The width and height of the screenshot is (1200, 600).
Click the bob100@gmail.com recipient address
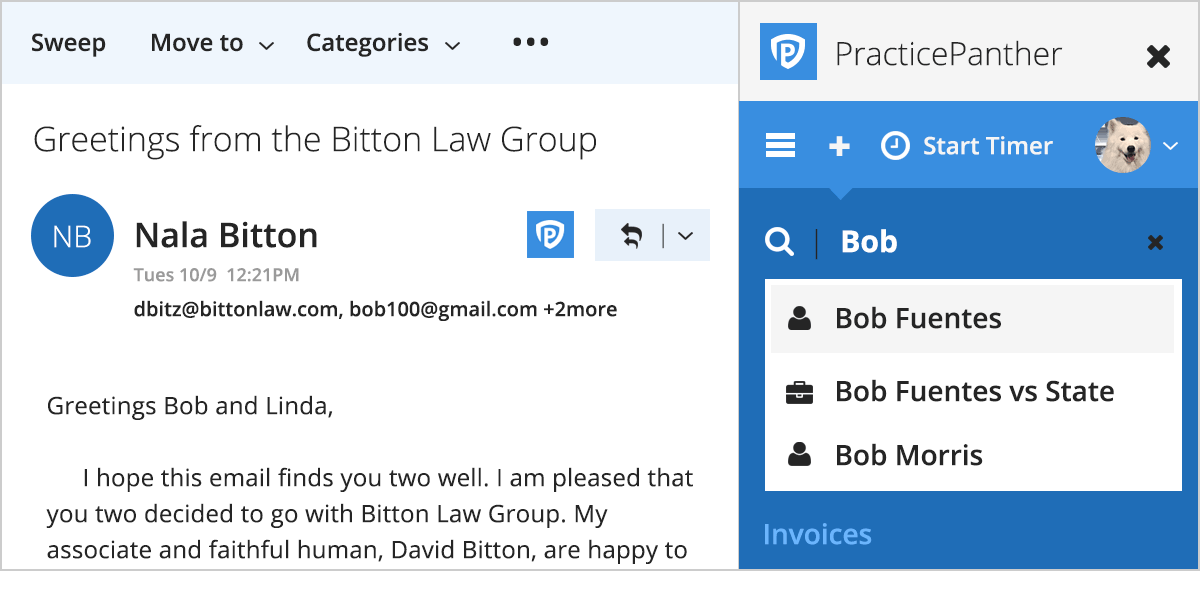click(443, 309)
